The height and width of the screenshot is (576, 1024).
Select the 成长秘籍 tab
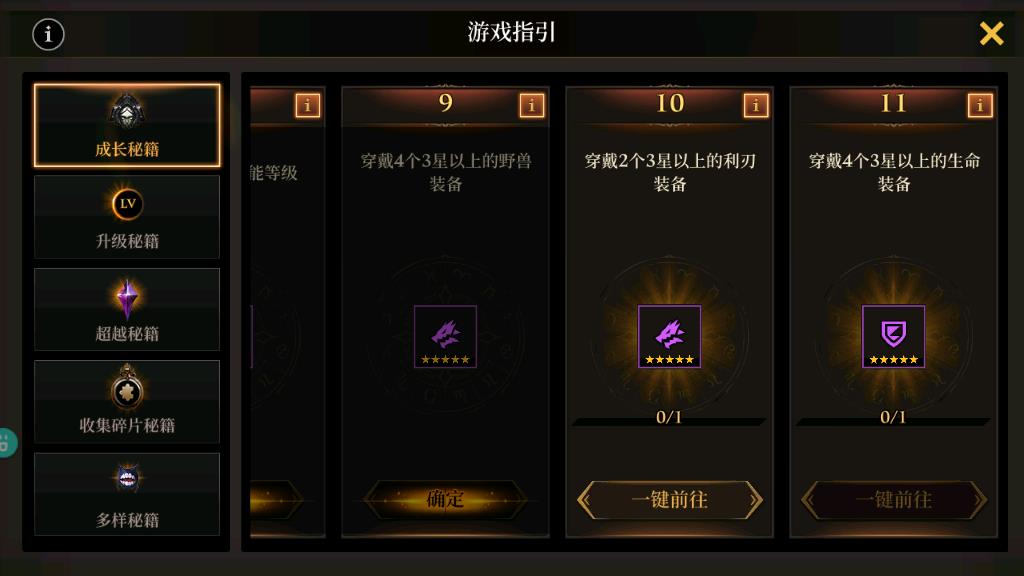pyautogui.click(x=127, y=125)
